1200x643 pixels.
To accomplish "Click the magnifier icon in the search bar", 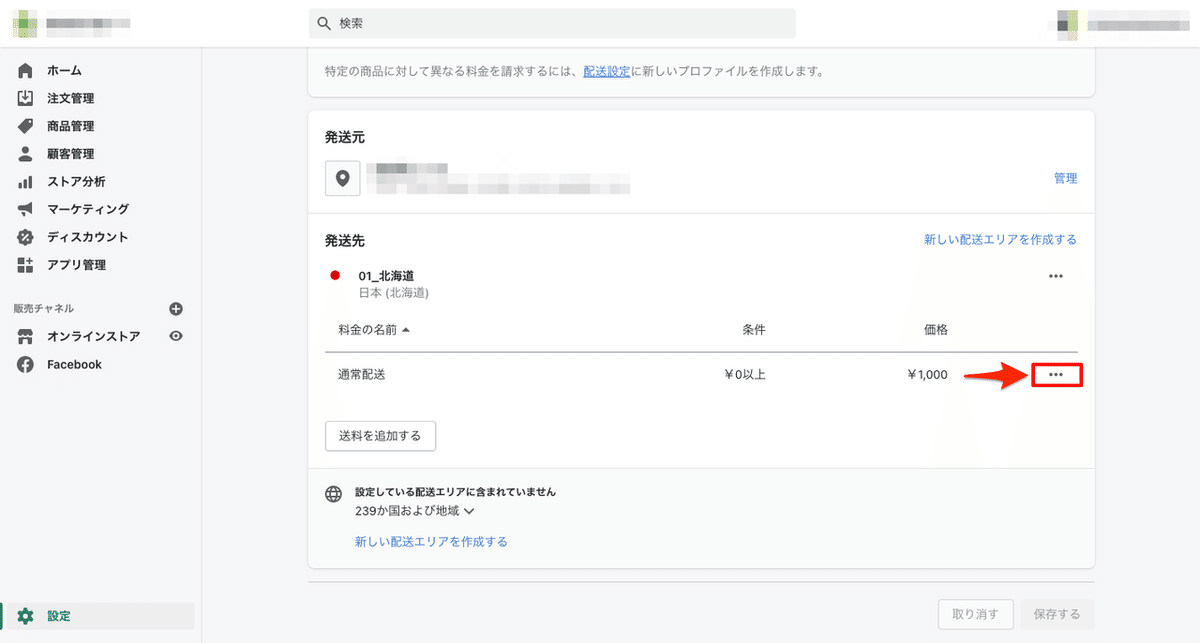I will [x=324, y=23].
